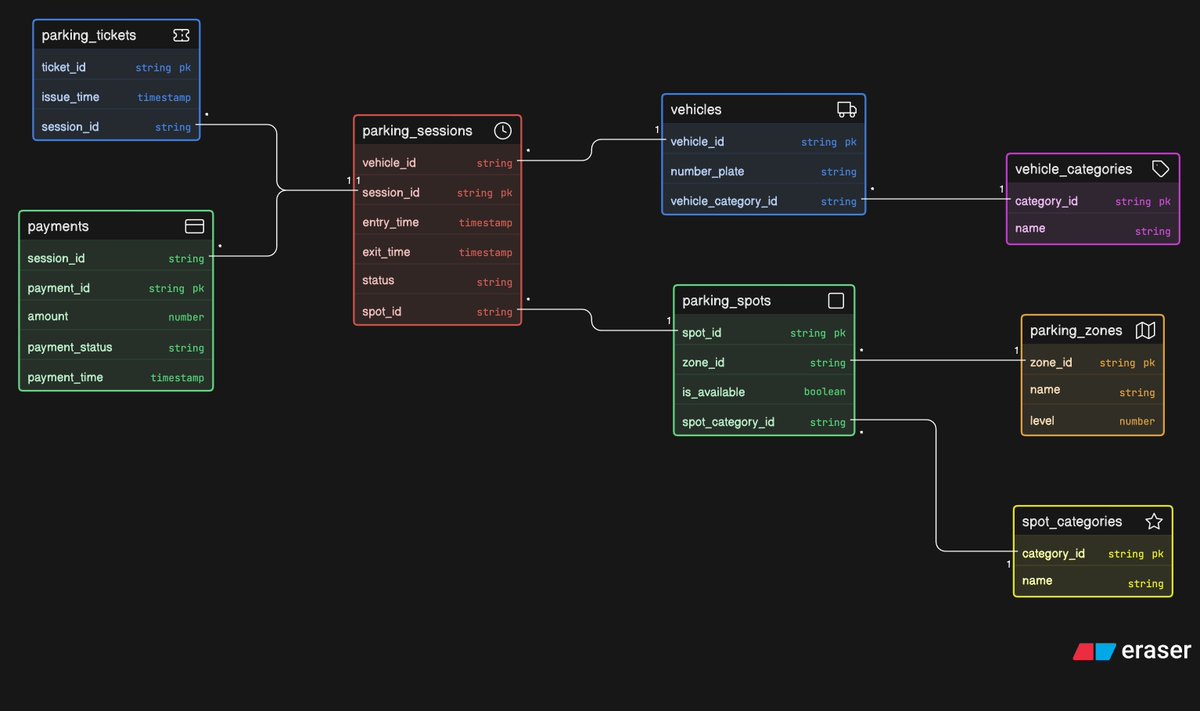Click category_id row in spot_categories table
Image resolution: width=1200 pixels, height=711 pixels.
(x=1093, y=553)
